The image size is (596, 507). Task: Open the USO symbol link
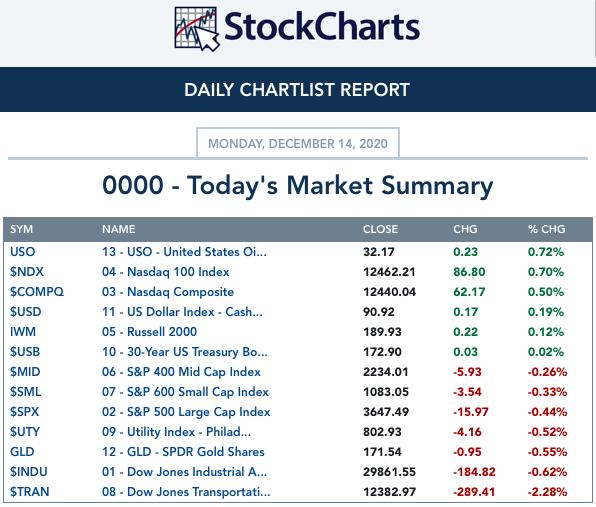[22, 252]
